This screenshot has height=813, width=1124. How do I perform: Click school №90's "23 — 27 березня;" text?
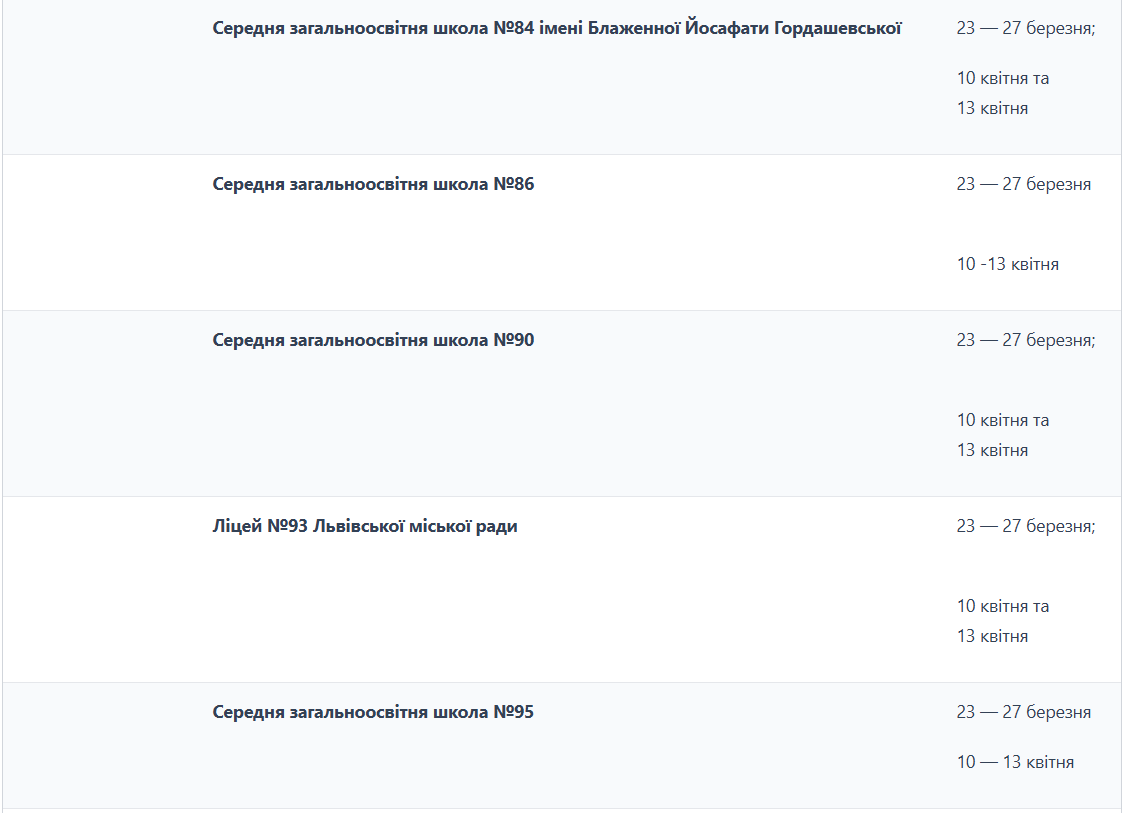tap(1025, 340)
